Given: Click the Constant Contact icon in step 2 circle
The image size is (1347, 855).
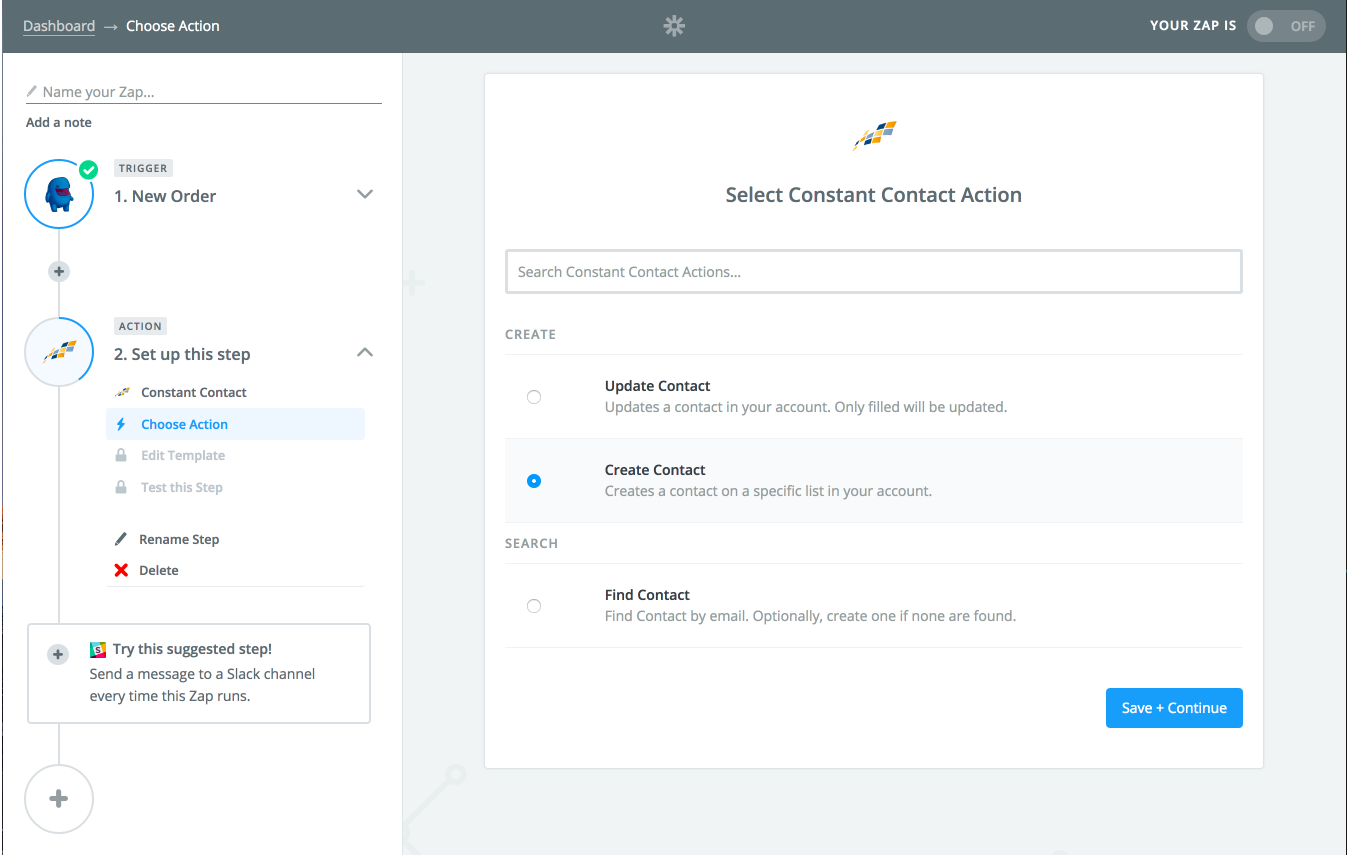Looking at the screenshot, I should coord(59,352).
